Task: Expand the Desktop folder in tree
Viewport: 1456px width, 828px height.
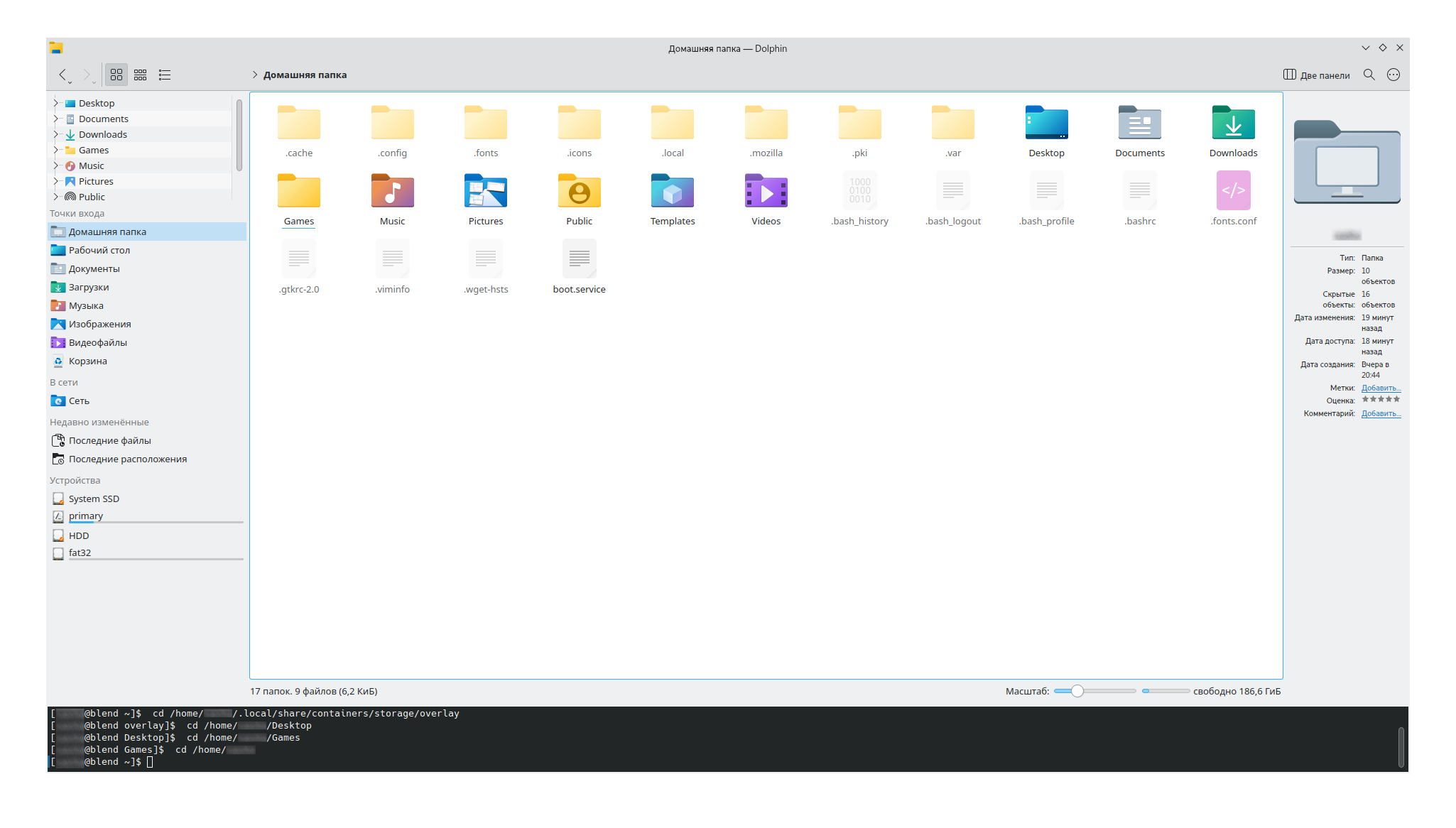Action: (56, 103)
